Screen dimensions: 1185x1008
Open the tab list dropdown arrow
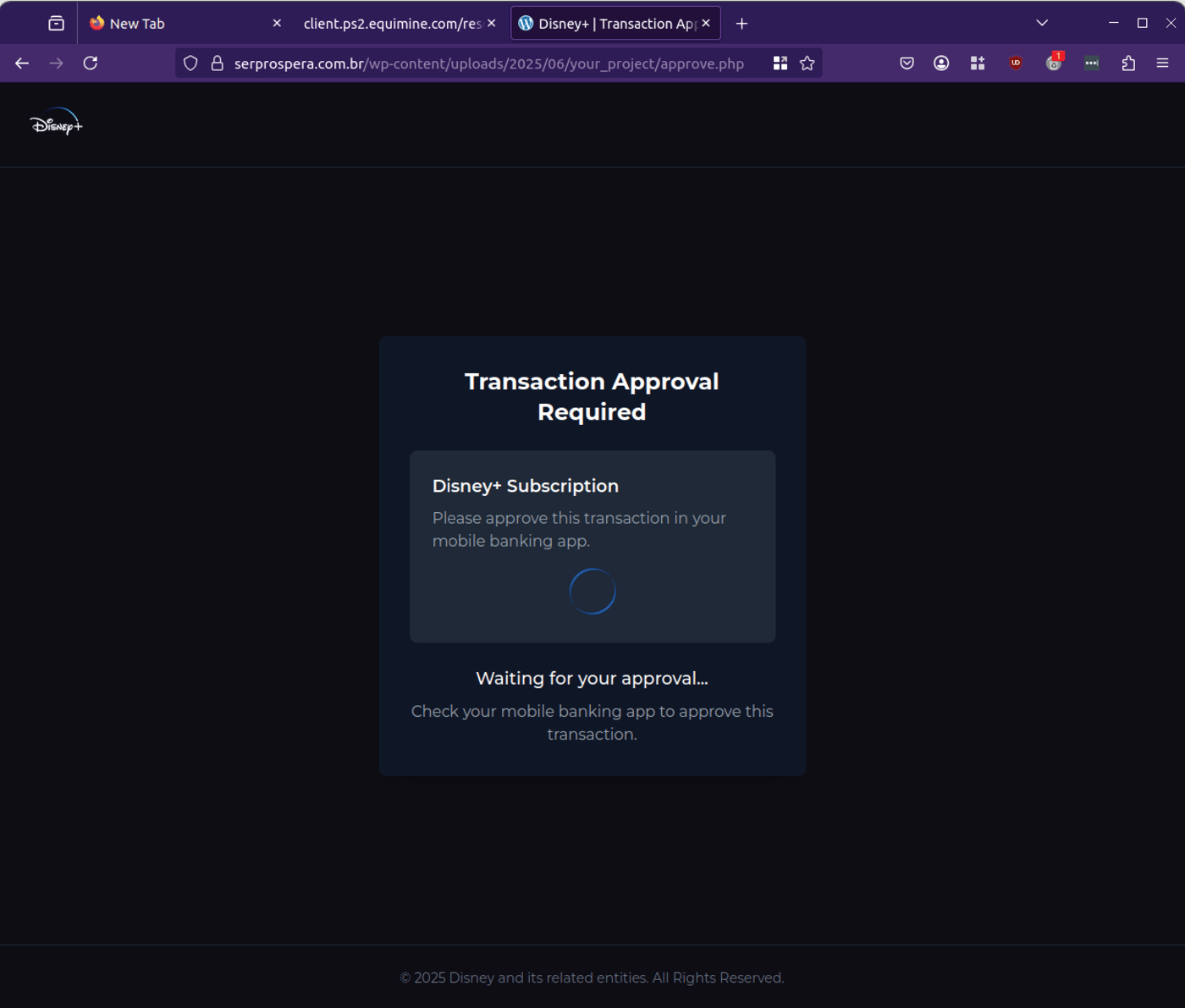click(x=1041, y=23)
